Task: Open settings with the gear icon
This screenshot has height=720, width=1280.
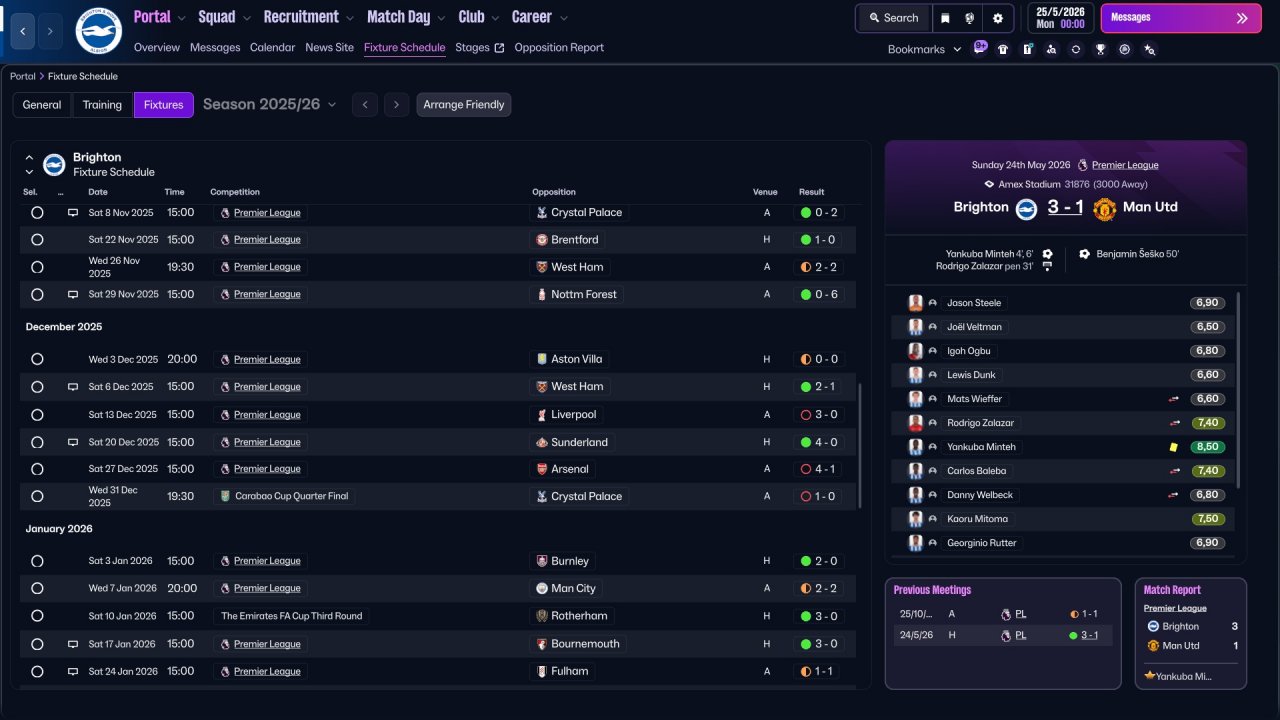Action: pyautogui.click(x=998, y=18)
